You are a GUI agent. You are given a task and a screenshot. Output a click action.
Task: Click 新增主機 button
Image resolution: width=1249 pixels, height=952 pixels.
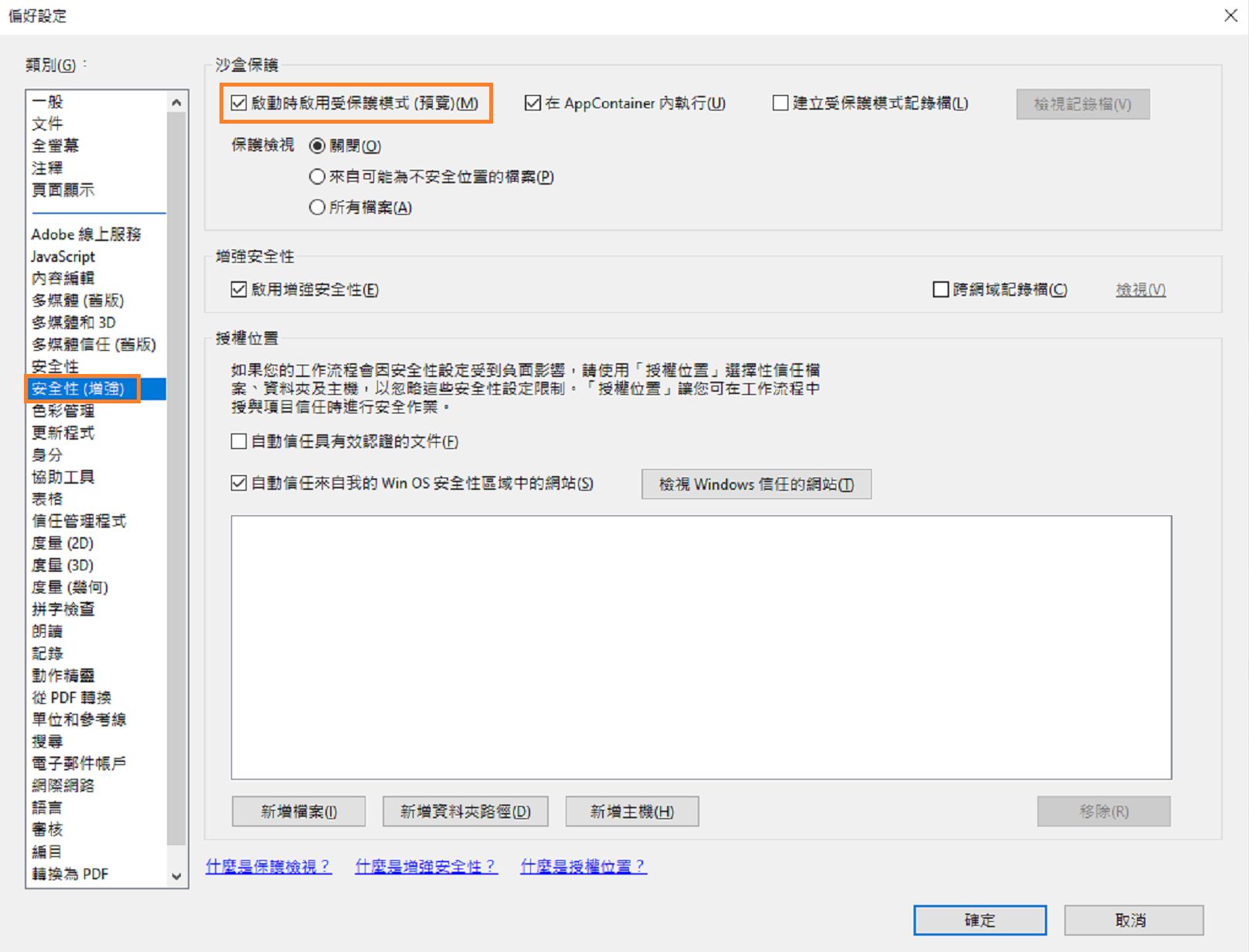[x=632, y=811]
